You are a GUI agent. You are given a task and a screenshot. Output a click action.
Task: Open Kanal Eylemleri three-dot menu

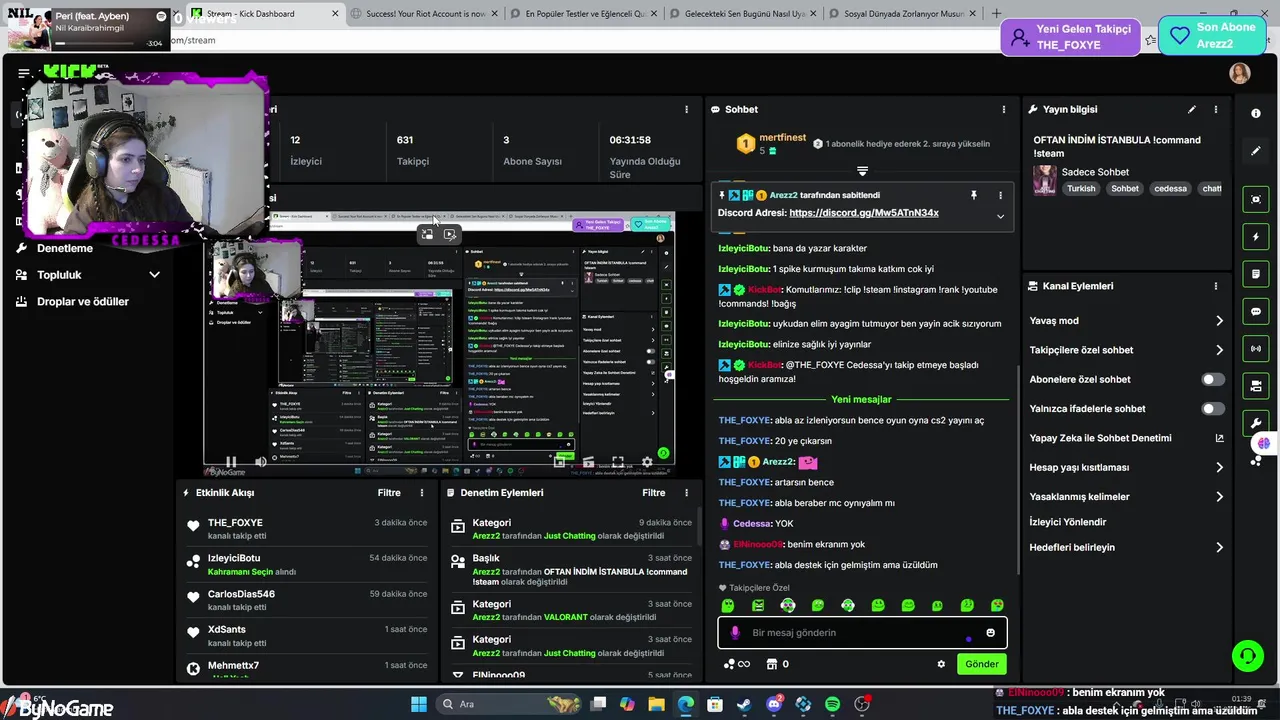click(1216, 286)
